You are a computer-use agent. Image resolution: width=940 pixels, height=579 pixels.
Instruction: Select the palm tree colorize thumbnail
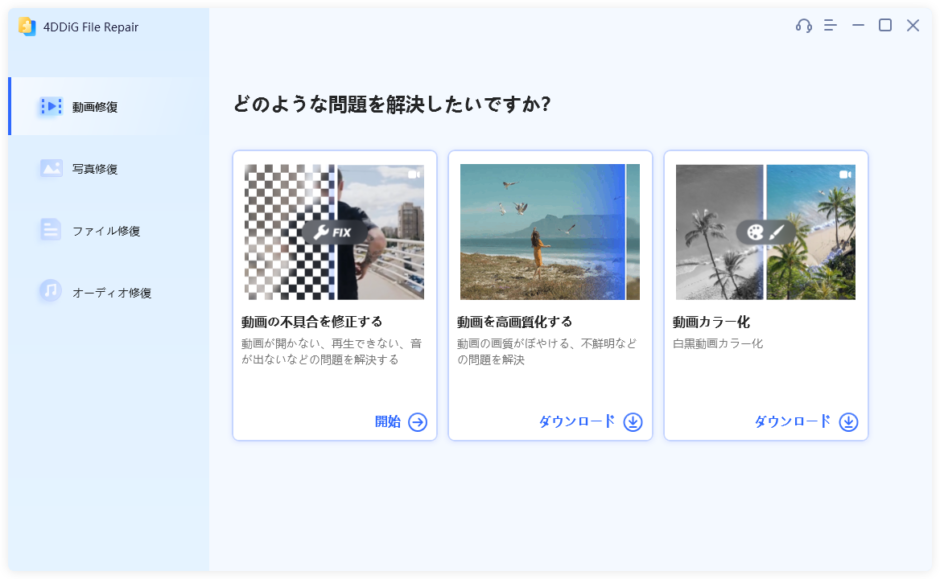[766, 232]
